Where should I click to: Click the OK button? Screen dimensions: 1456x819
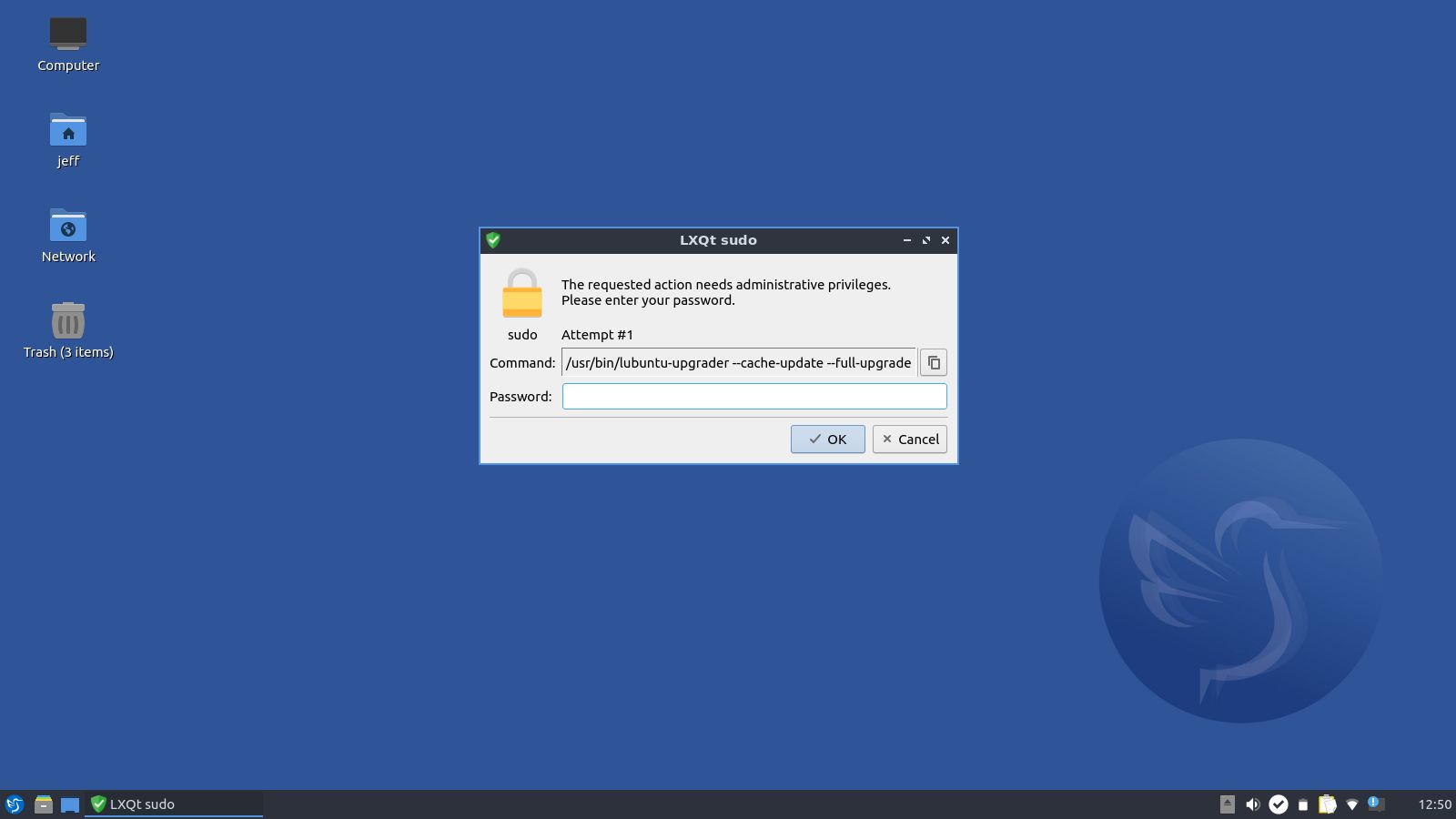point(827,439)
